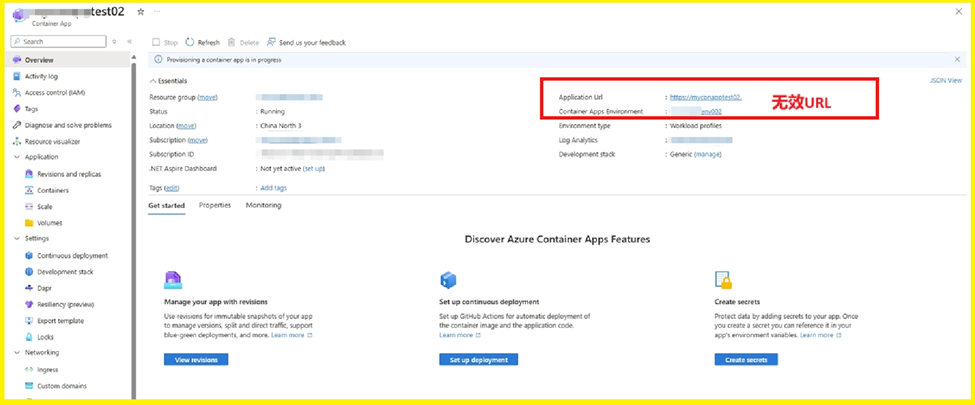
Task: Collapse the Essentials section
Action: tap(152, 80)
